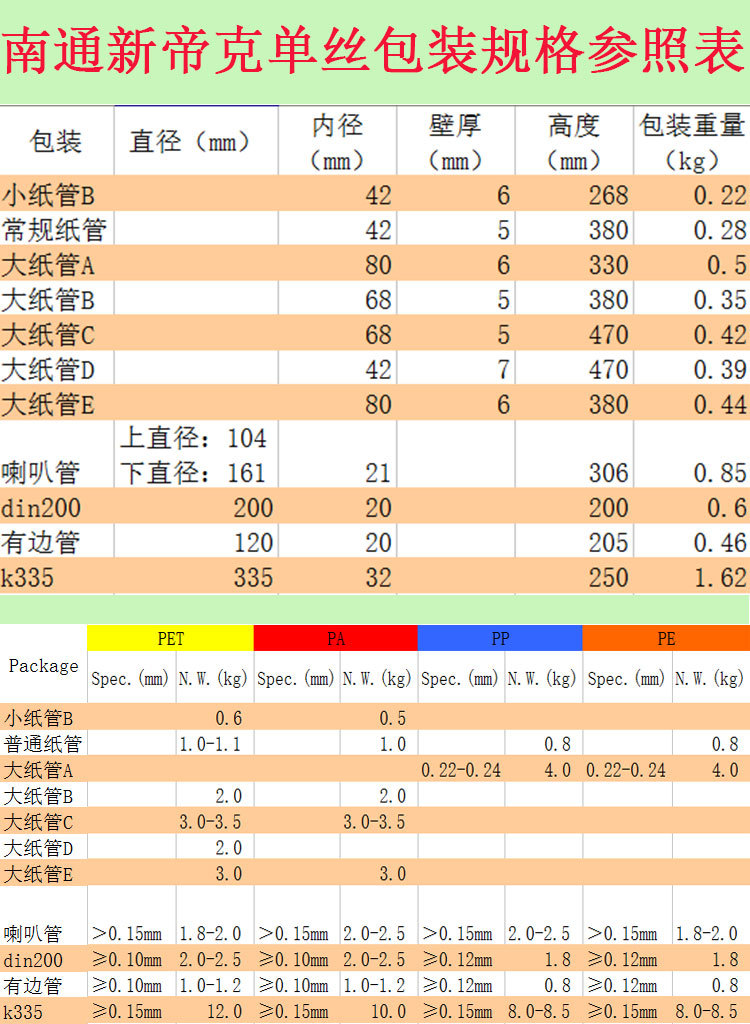Select the PP spec 0.22-0.24 for 大纸管A
This screenshot has height=1024, width=750.
pyautogui.click(x=461, y=770)
